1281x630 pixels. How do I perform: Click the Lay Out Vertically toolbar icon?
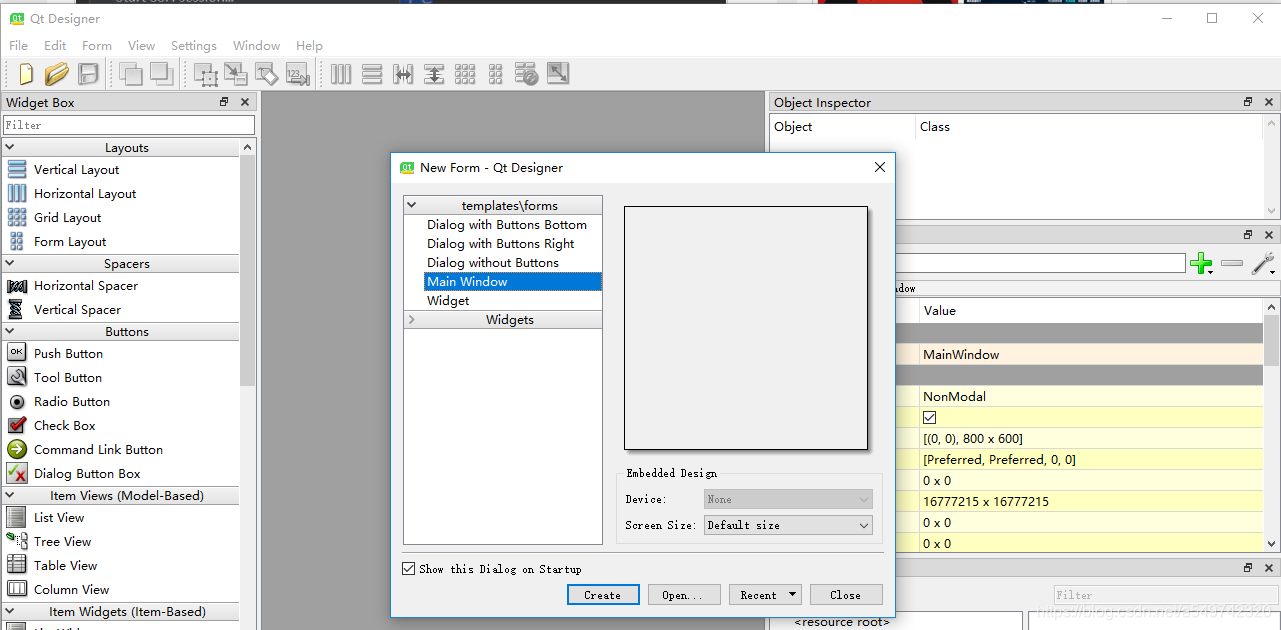(372, 73)
